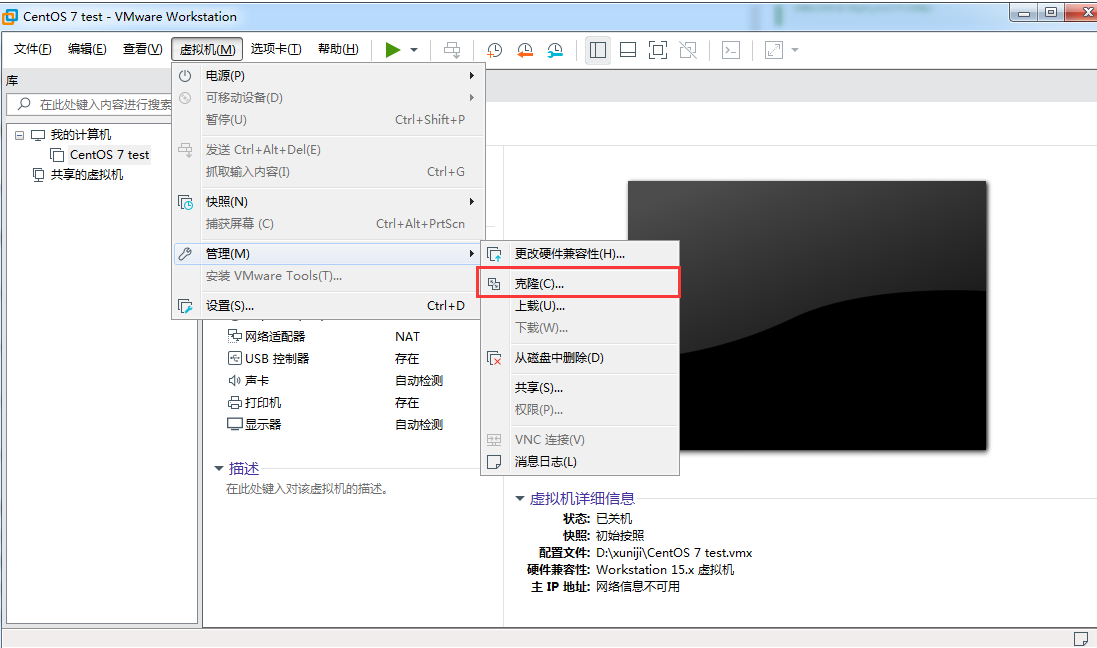Click the settings icon beside 设置(S)
The image size is (1097, 648).
(x=185, y=306)
